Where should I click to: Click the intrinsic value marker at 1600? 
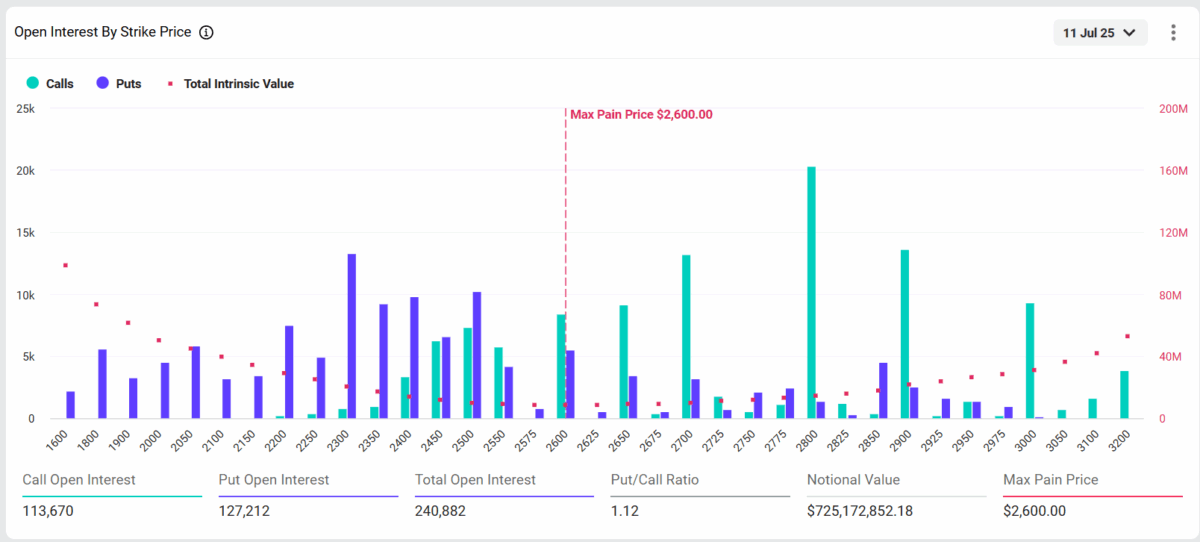point(66,265)
